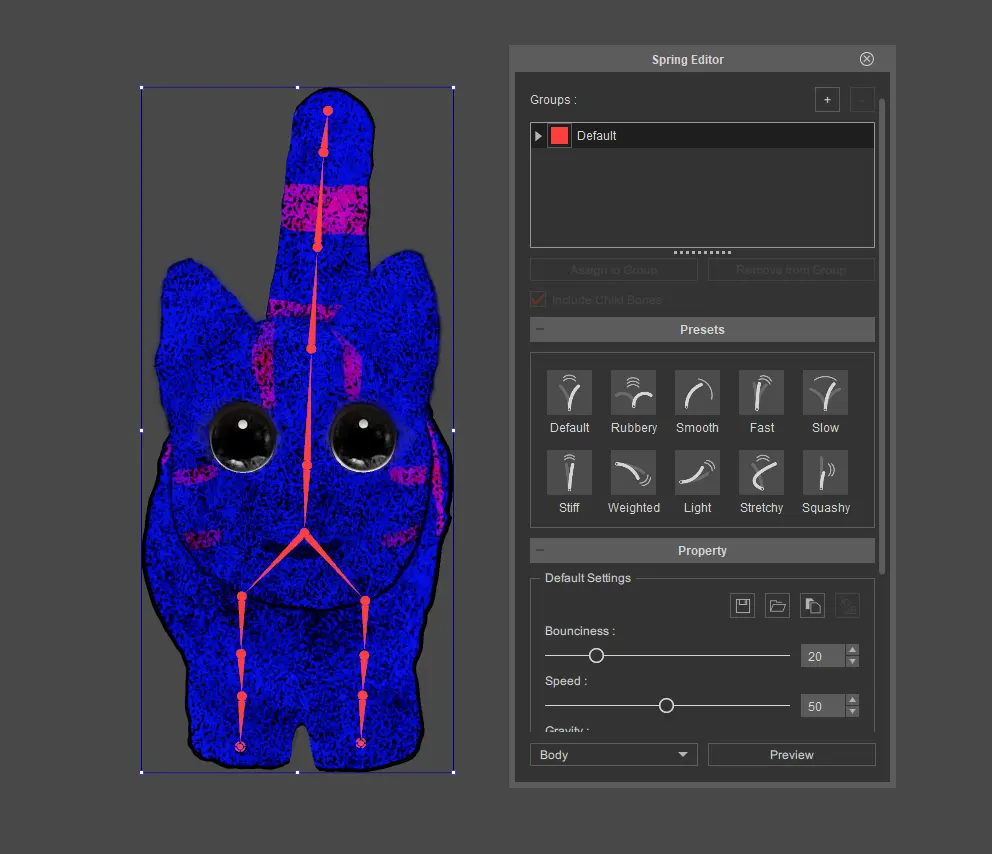
Task: Click the cat's right eye
Action: coord(364,438)
